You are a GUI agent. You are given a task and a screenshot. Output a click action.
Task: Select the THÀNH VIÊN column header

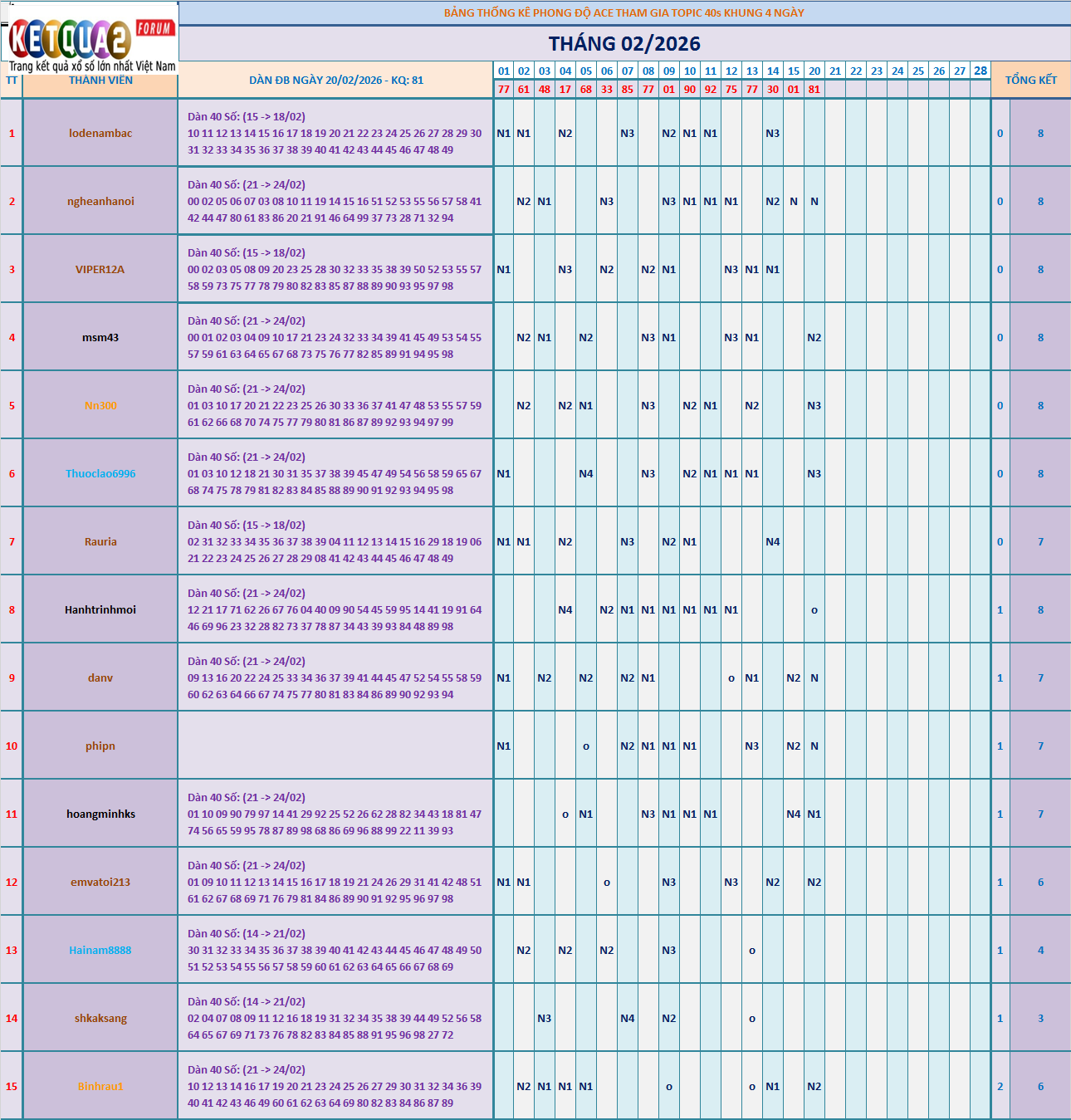100,81
